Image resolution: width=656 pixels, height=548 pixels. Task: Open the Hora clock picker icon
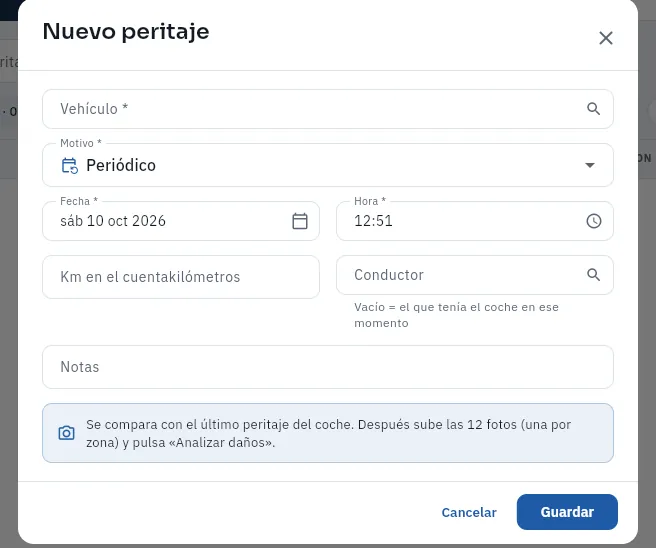click(x=594, y=221)
